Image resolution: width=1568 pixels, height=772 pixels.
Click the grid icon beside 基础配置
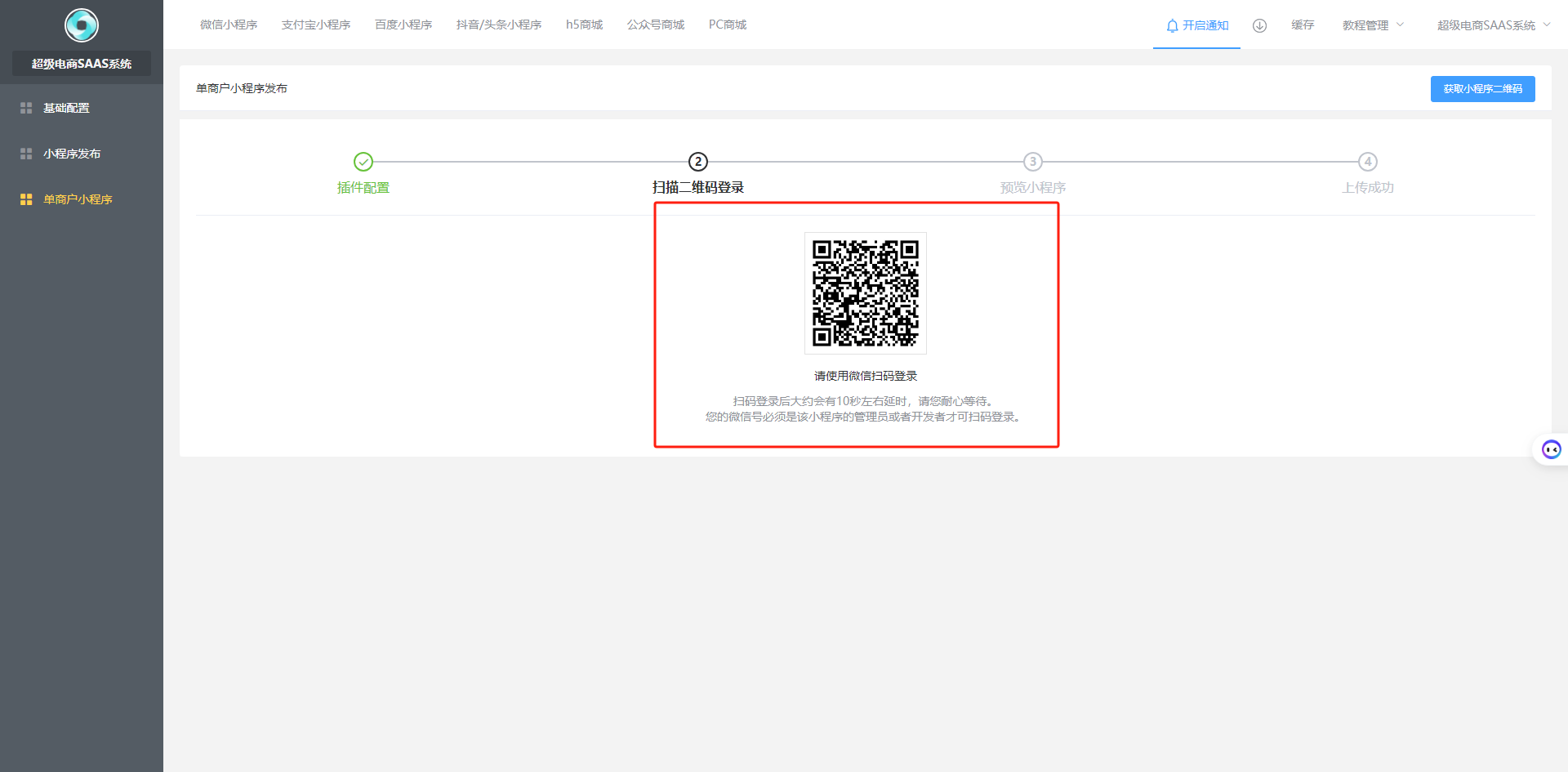(x=26, y=108)
